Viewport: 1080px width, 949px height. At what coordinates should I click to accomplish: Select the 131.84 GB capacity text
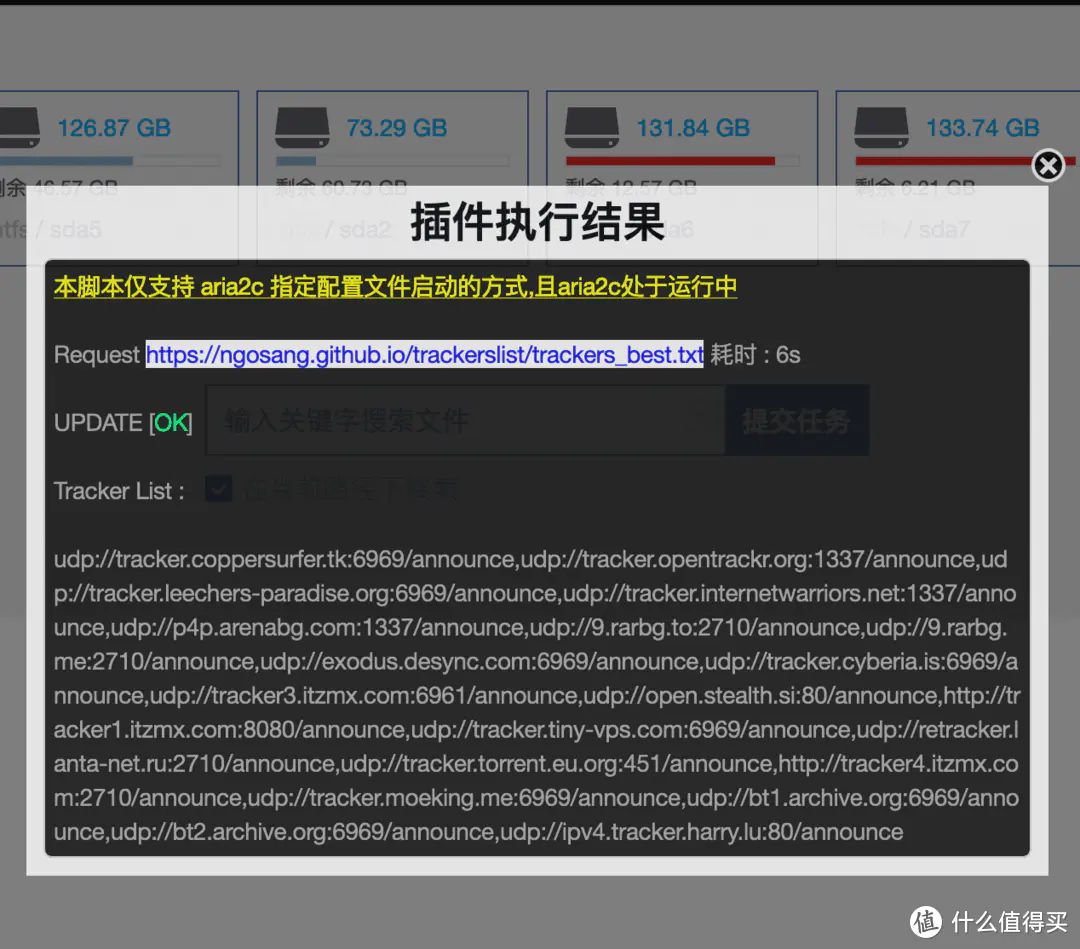[693, 127]
